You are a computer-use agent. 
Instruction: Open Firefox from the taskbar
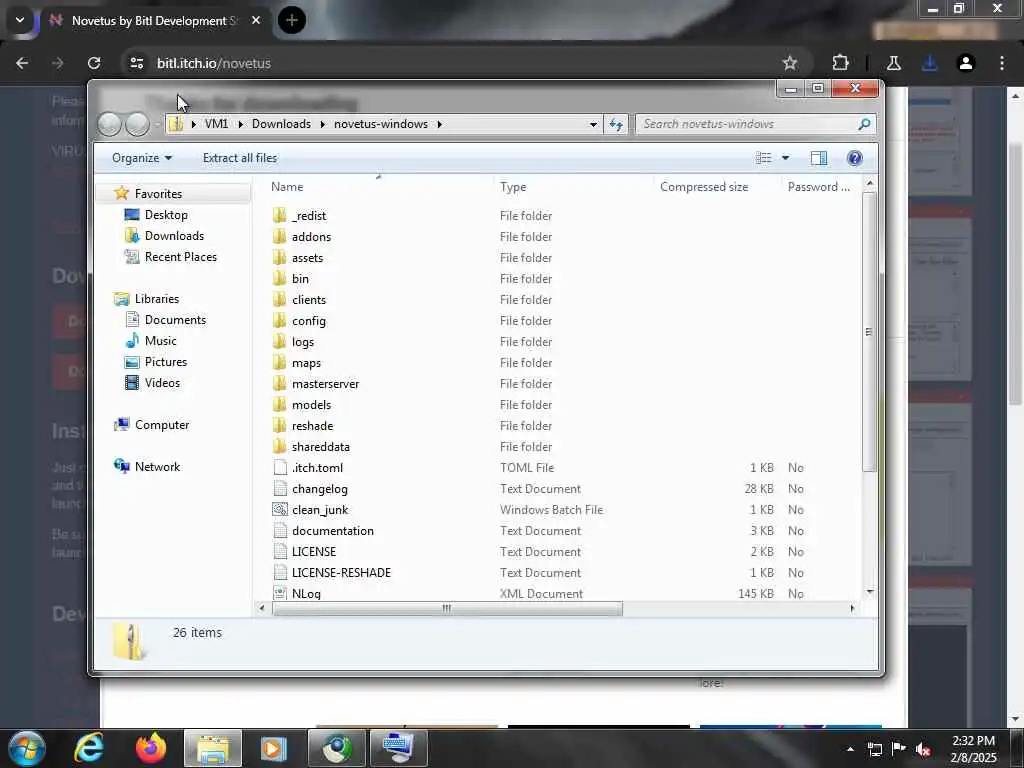coord(151,748)
